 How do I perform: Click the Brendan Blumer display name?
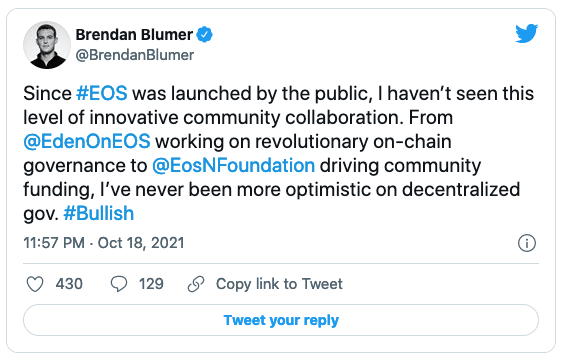(135, 35)
